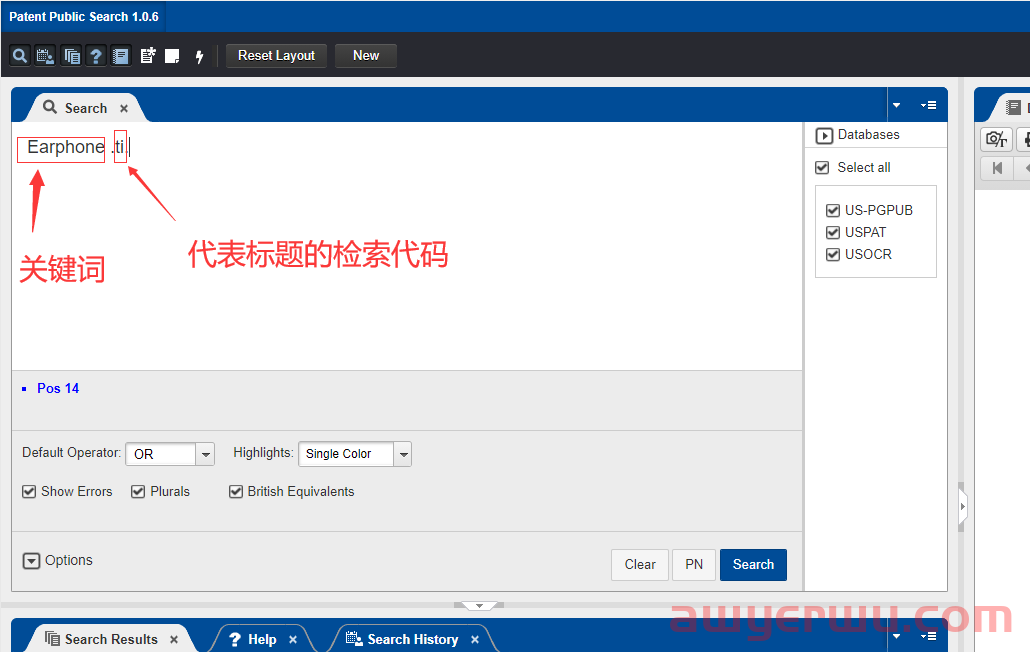Viewport: 1030px width, 652px height.
Task: Click the camera text snapshot icon
Action: 996,139
